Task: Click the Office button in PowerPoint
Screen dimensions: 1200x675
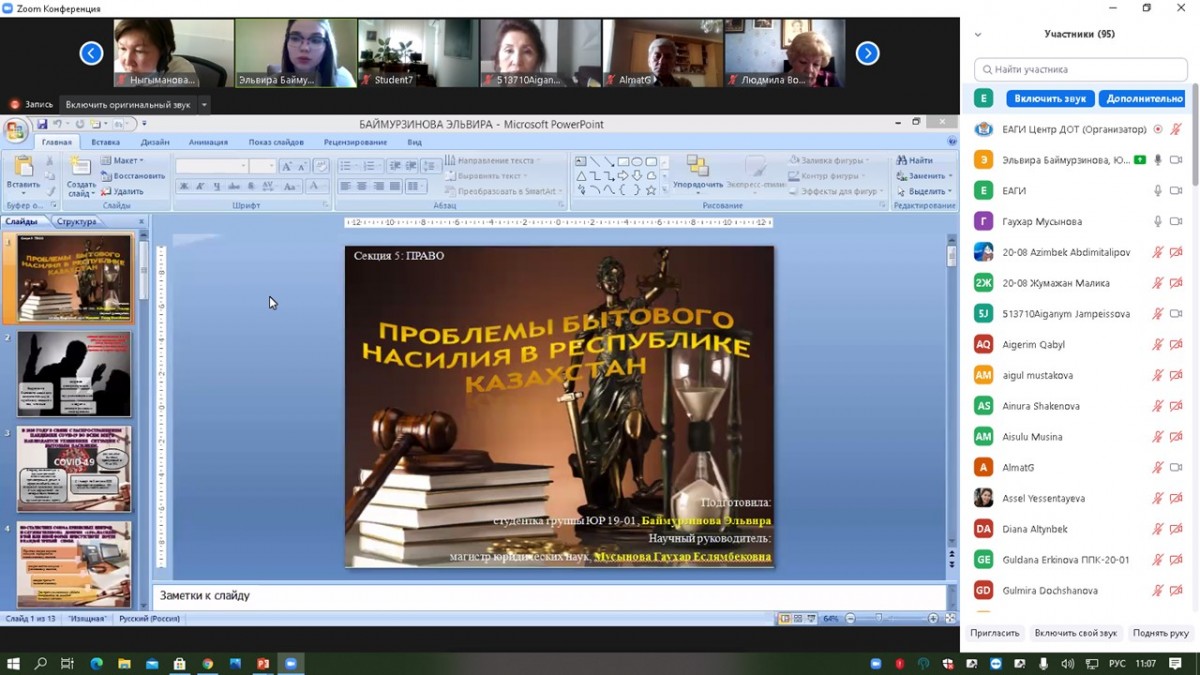Action: (x=16, y=131)
